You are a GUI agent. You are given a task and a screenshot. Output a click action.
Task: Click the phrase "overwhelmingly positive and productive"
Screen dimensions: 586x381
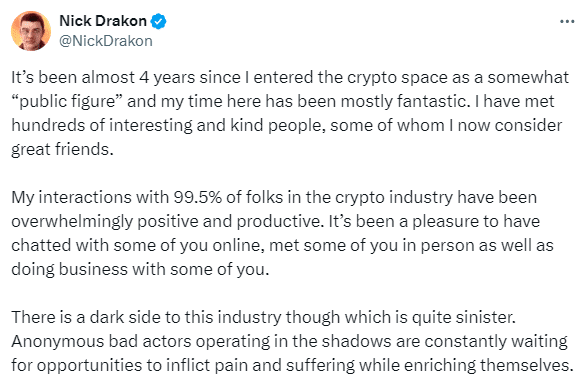point(166,222)
